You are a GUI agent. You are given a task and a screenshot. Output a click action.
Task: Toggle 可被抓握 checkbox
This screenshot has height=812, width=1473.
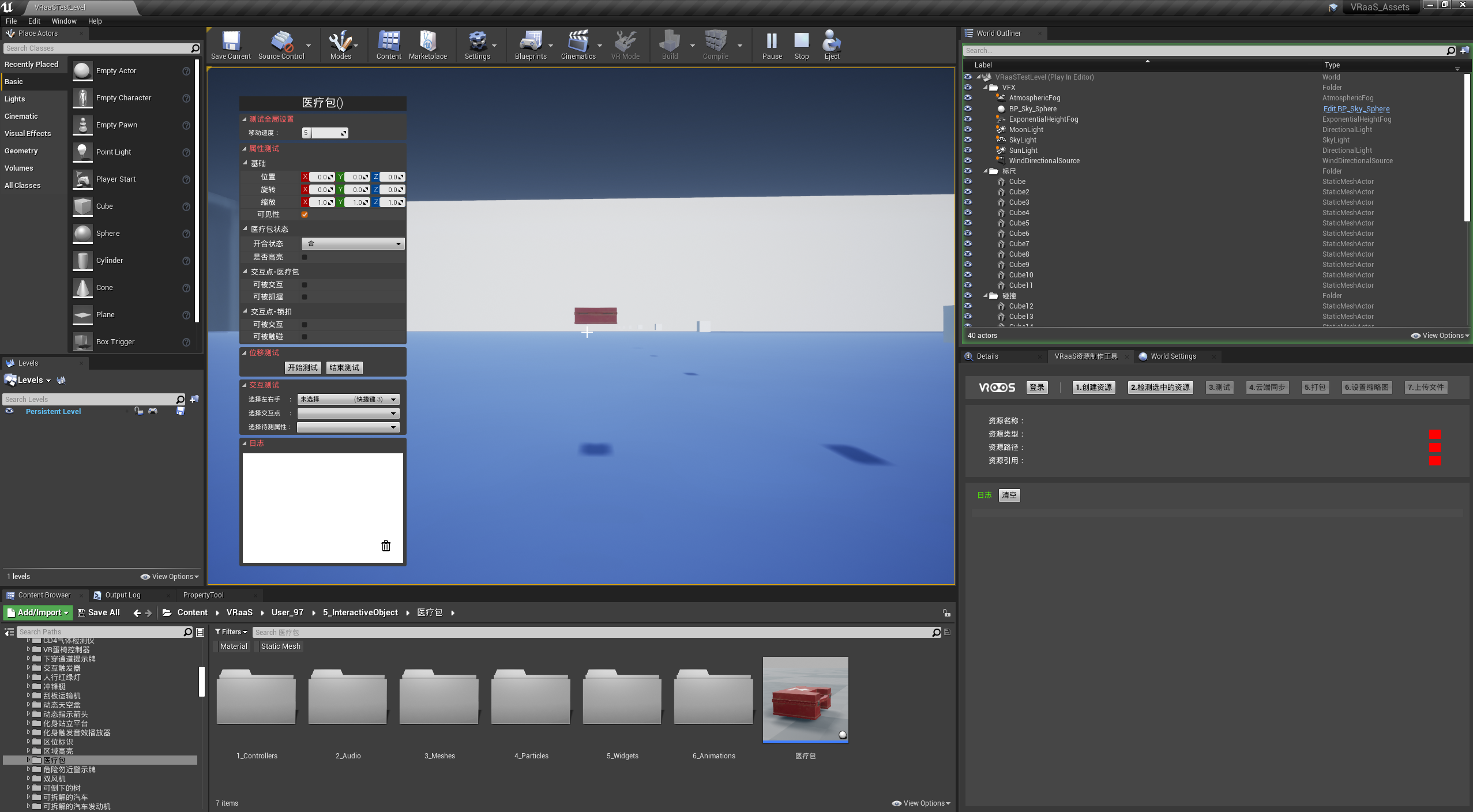[305, 297]
